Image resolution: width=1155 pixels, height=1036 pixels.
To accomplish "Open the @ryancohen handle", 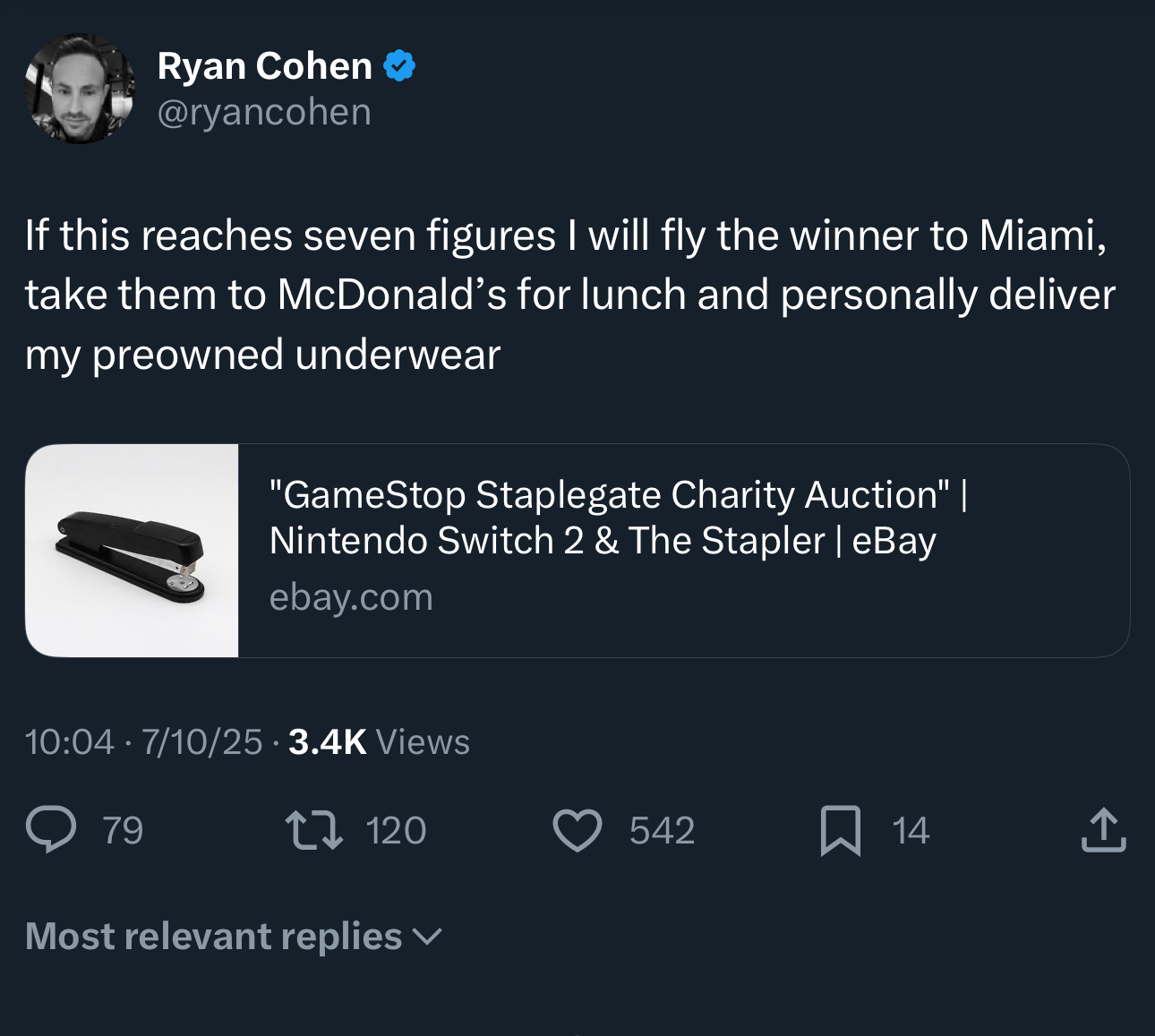I will [x=264, y=113].
